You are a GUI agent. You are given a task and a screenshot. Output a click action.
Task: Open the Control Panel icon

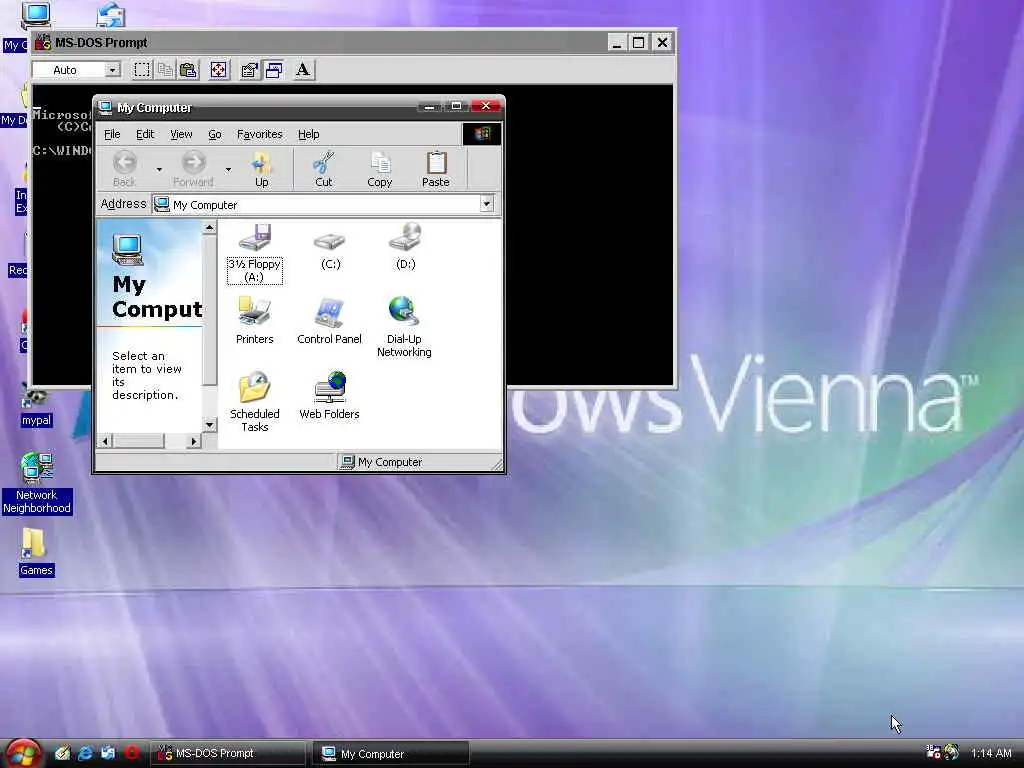point(329,321)
